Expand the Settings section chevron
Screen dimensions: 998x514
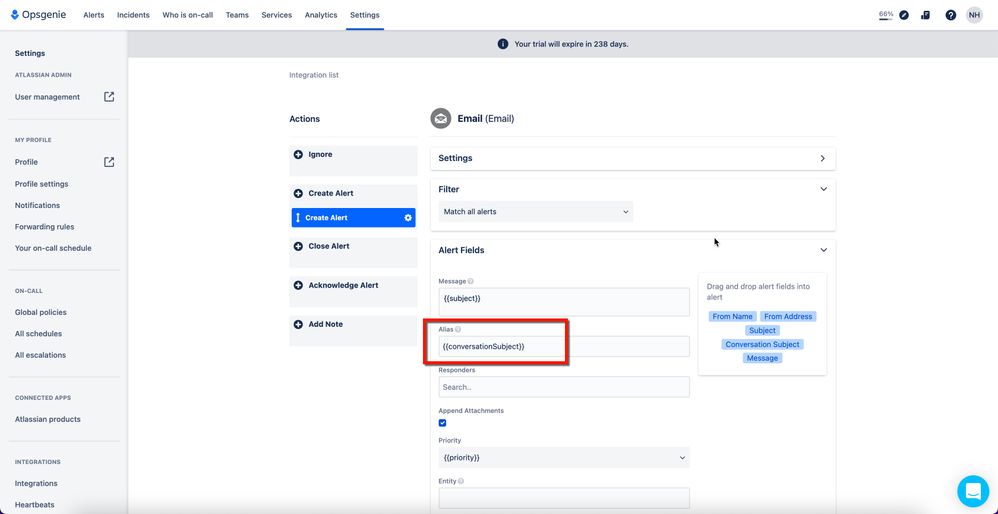tap(823, 158)
